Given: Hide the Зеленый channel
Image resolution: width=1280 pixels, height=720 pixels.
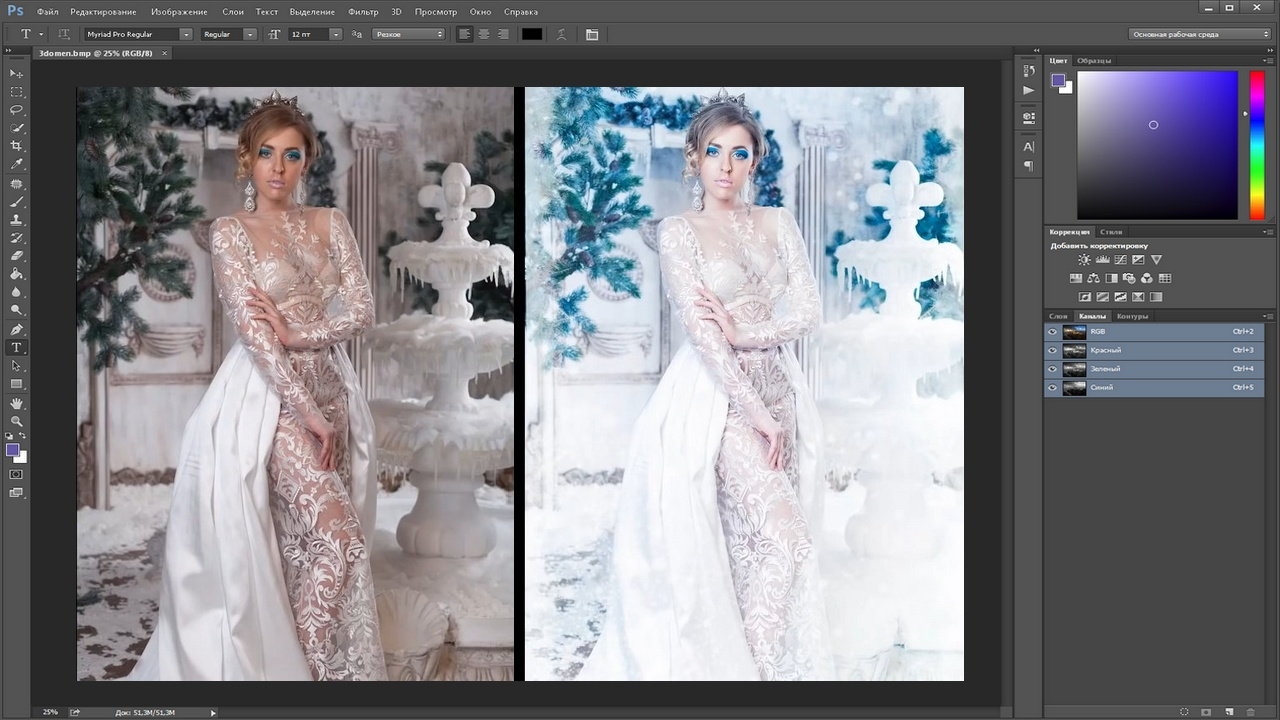Looking at the screenshot, I should click(1052, 369).
